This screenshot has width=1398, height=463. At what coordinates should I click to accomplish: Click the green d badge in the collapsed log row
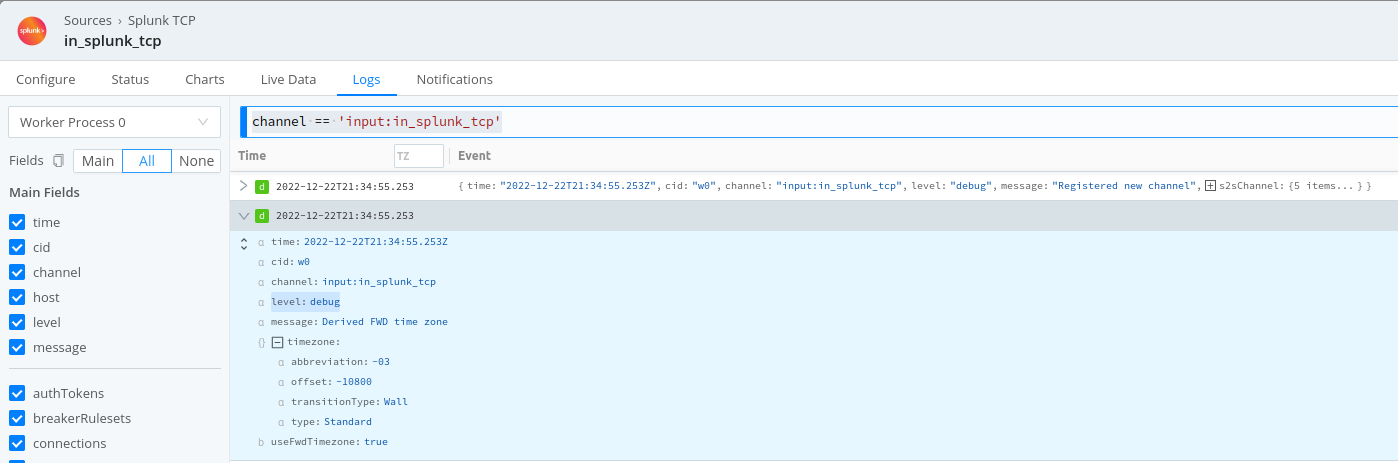(x=262, y=186)
